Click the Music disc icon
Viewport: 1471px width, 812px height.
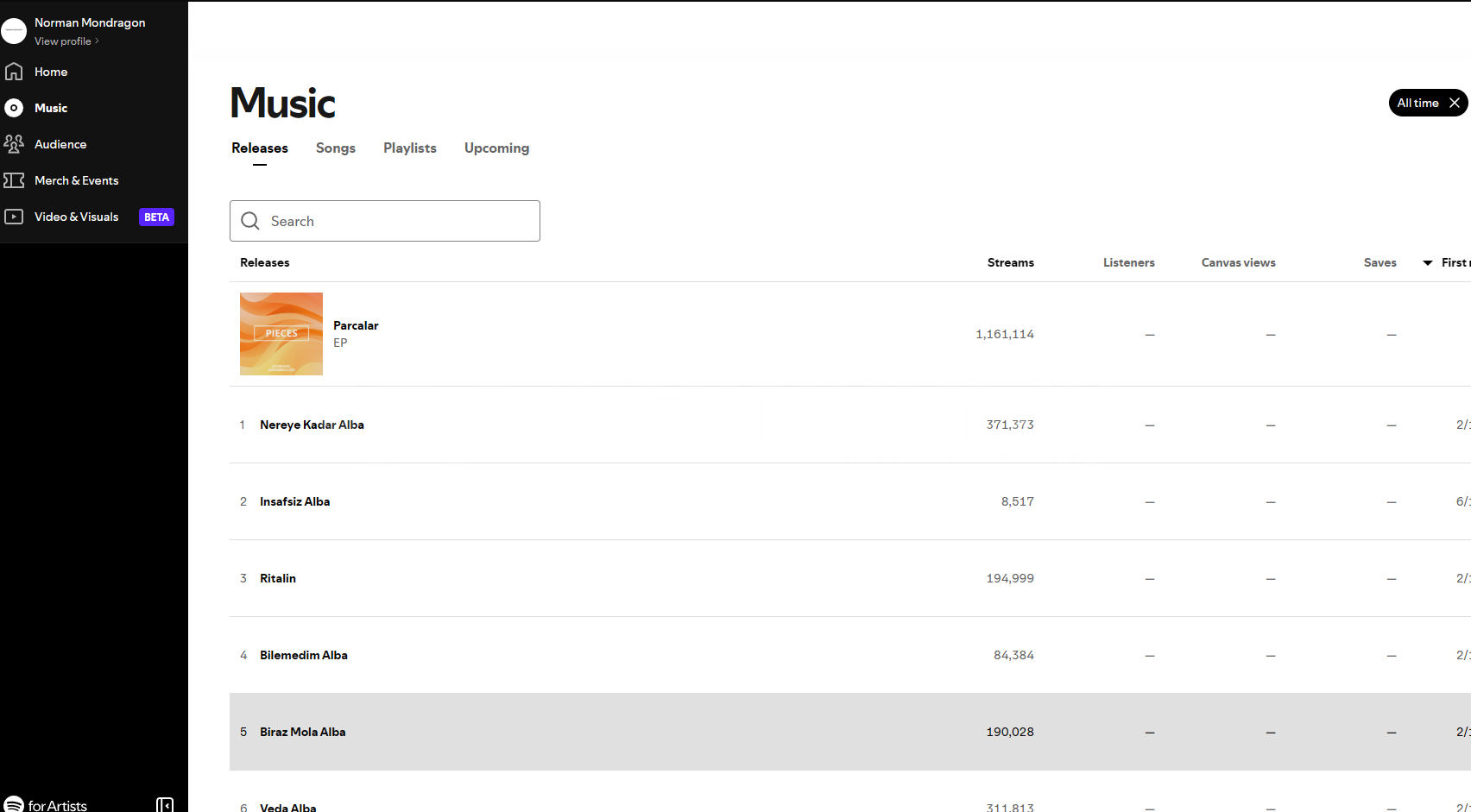point(14,108)
